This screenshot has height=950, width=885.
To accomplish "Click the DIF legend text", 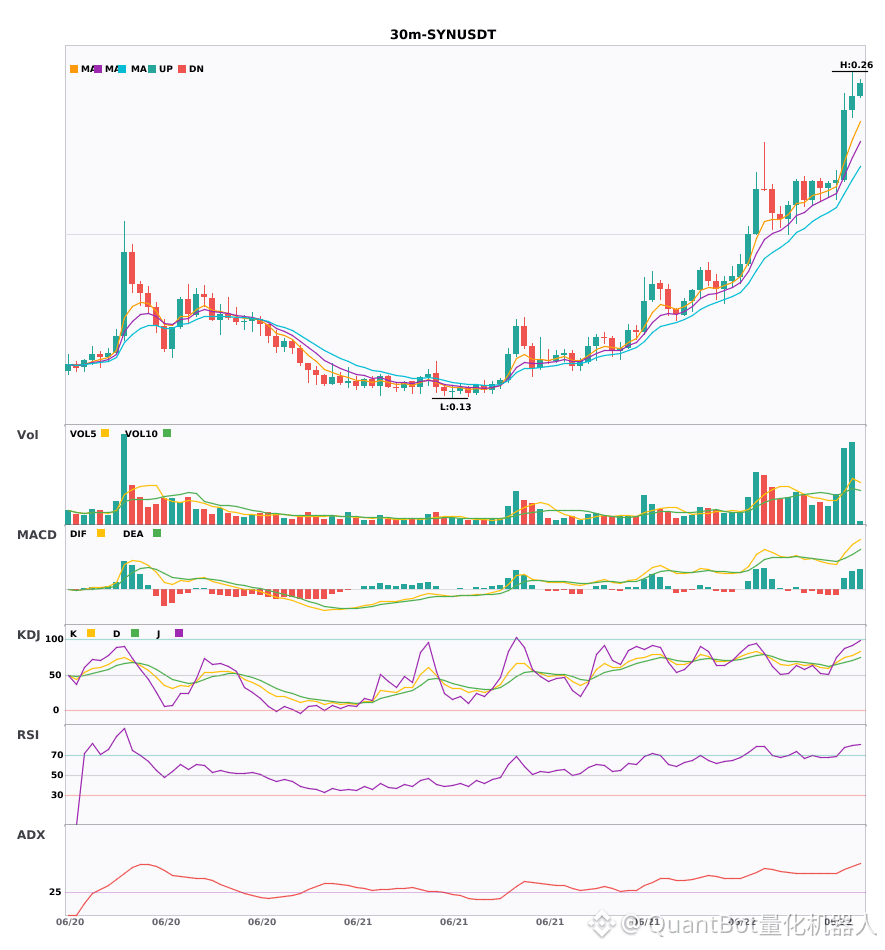I will click(78, 534).
